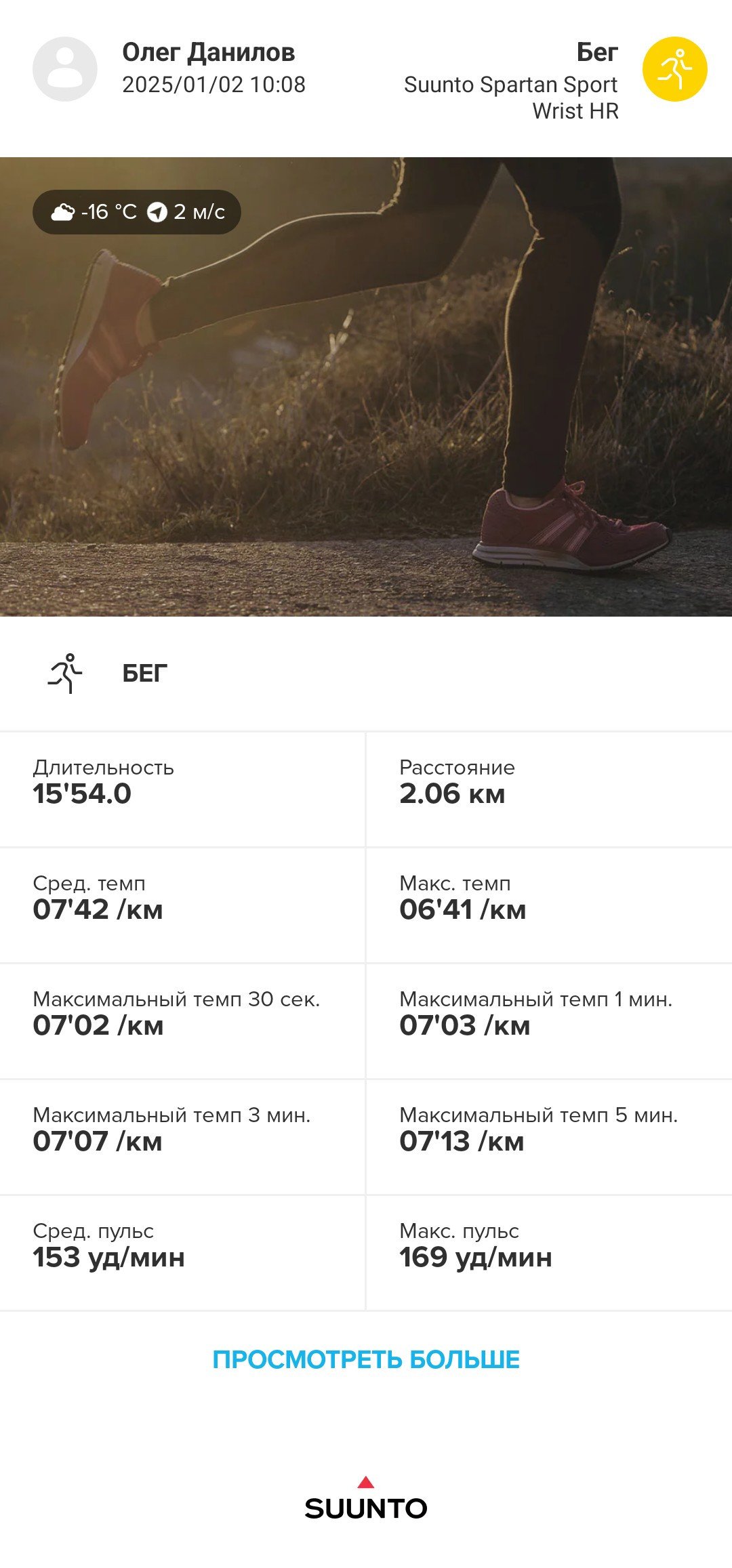732x1568 pixels.
Task: Select the Макс. темп 06'41 cell
Action: click(550, 905)
